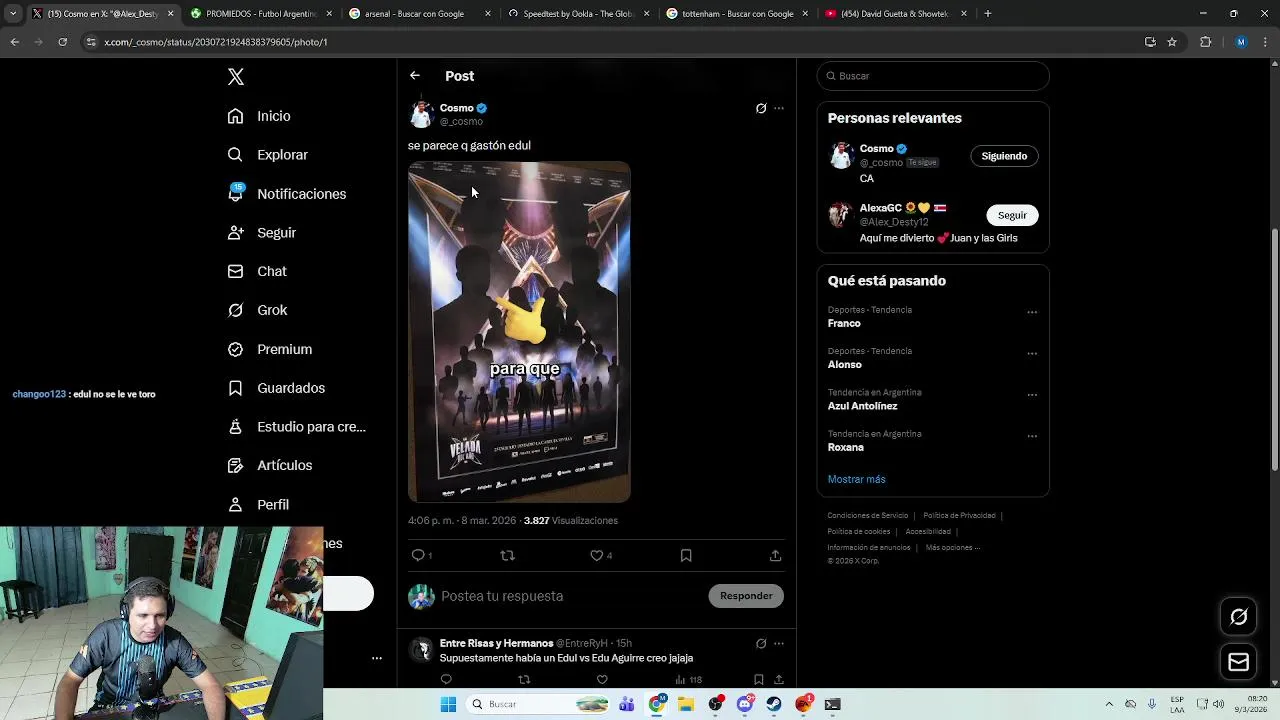Click the address bar URL
1280x720 pixels.
216,42
